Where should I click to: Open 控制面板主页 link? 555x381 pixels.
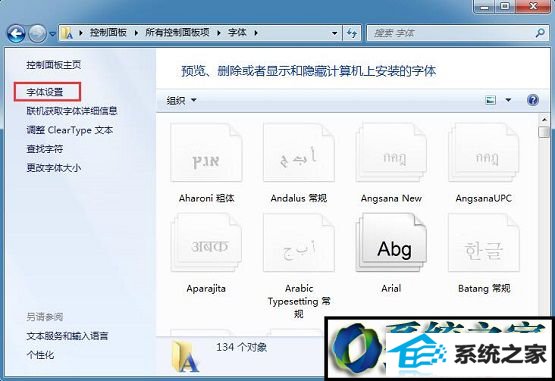pos(53,65)
